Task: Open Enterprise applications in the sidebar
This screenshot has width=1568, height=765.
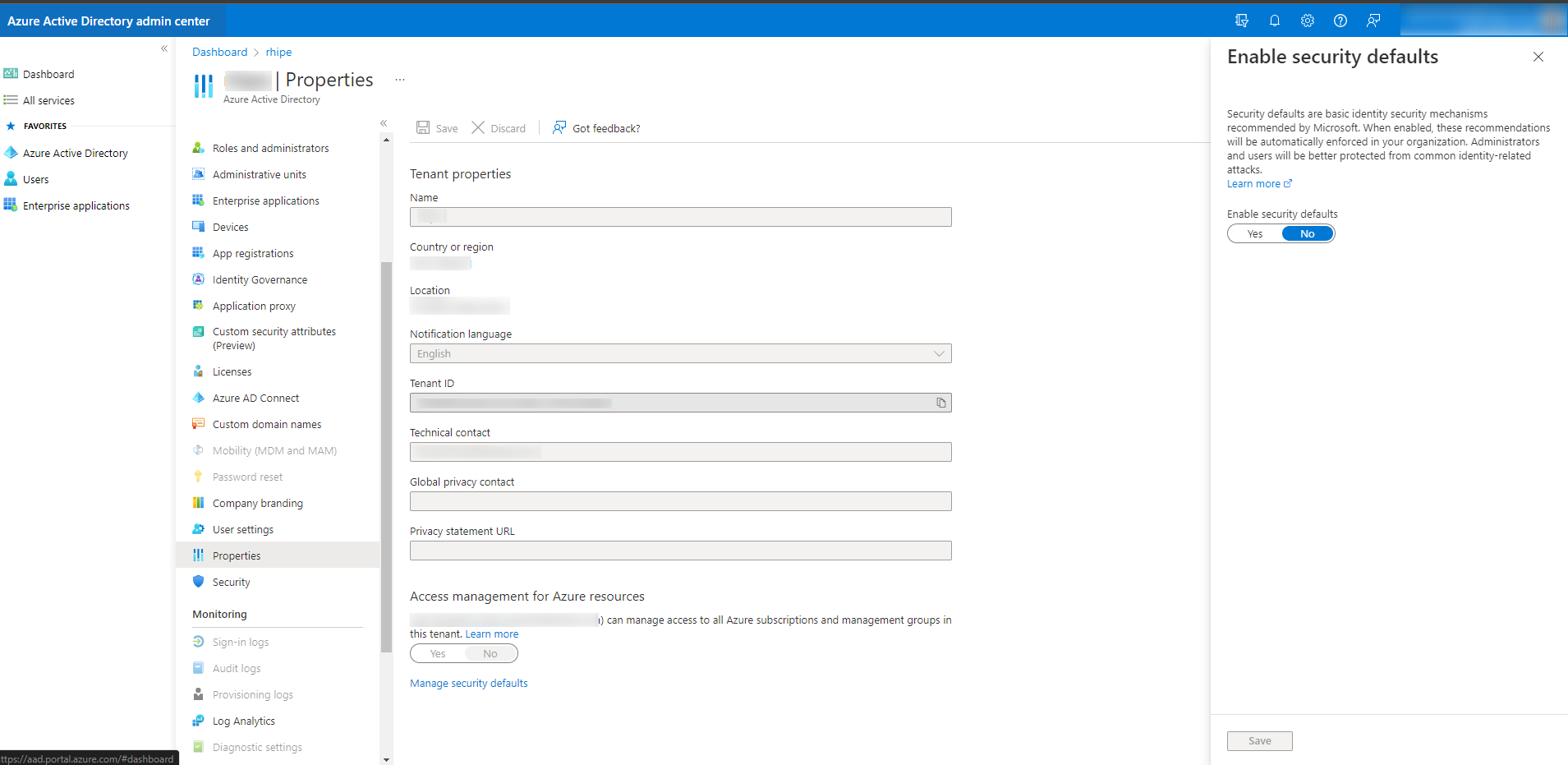Action: point(77,205)
